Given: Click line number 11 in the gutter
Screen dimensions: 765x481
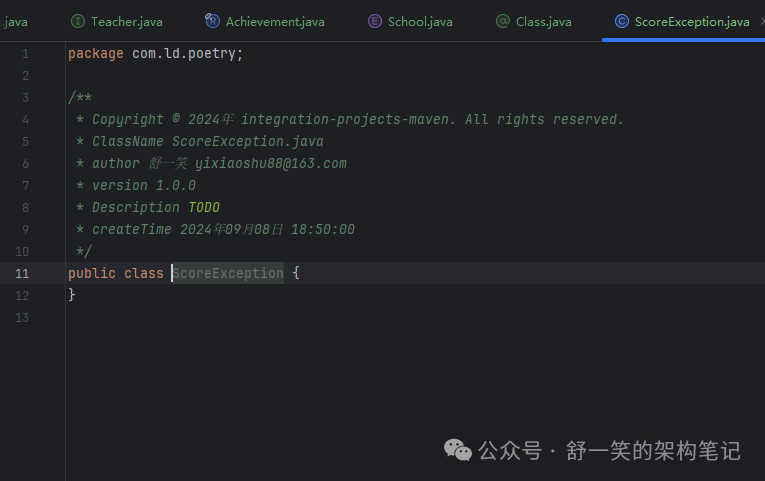Looking at the screenshot, I should tap(22, 273).
